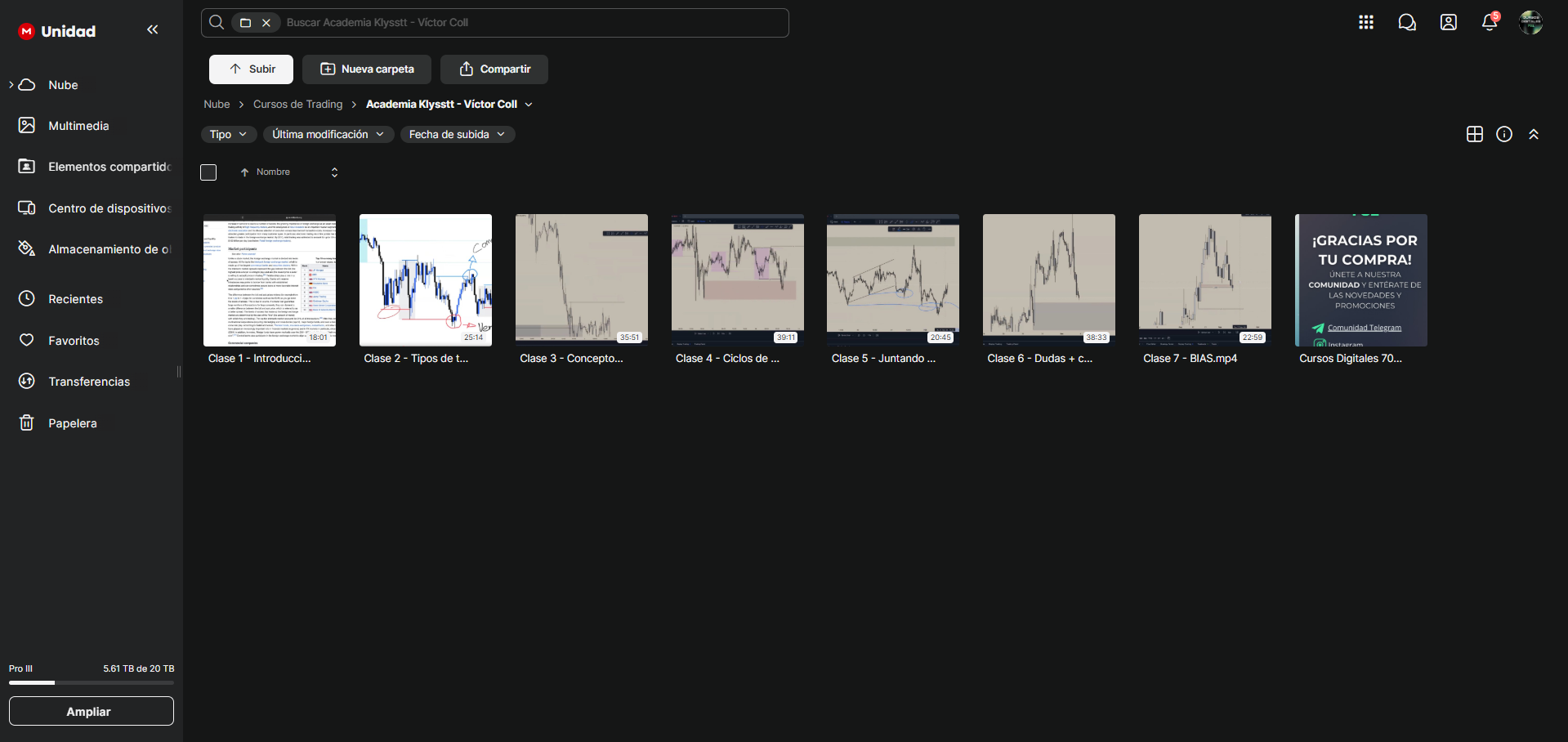1568x742 pixels.
Task: Sort files by Nombre
Action: click(x=273, y=172)
